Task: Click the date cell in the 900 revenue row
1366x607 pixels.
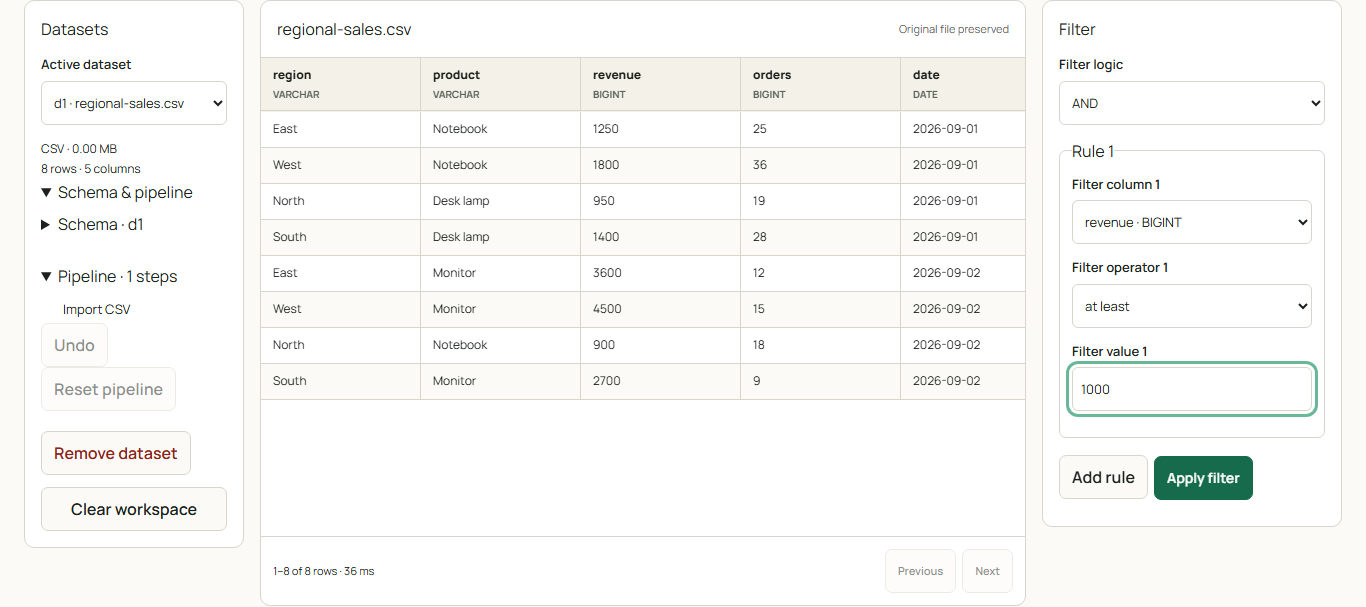Action: click(963, 345)
